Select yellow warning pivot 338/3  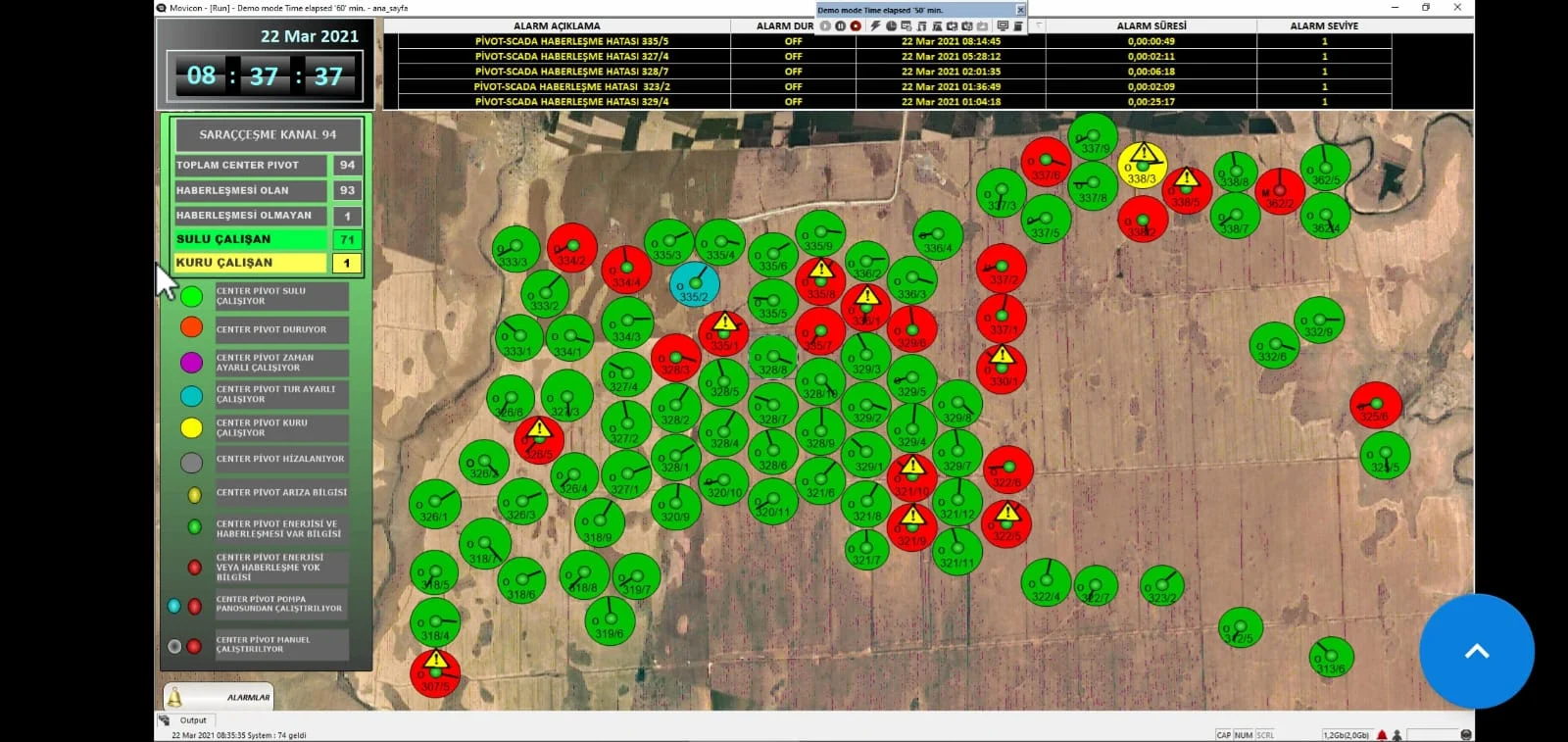(1142, 166)
